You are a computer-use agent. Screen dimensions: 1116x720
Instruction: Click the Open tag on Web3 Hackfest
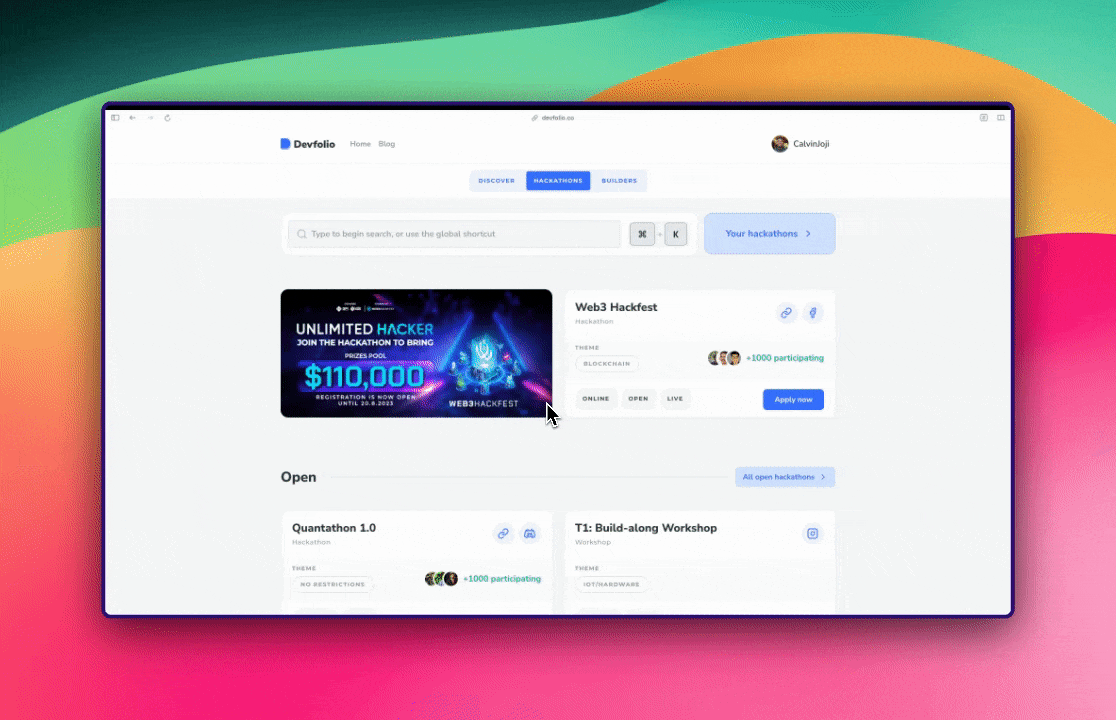click(638, 398)
